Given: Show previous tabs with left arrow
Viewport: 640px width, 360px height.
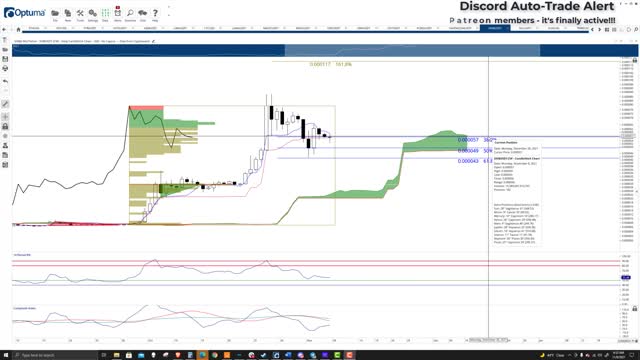Looking at the screenshot, I should click(x=593, y=29).
